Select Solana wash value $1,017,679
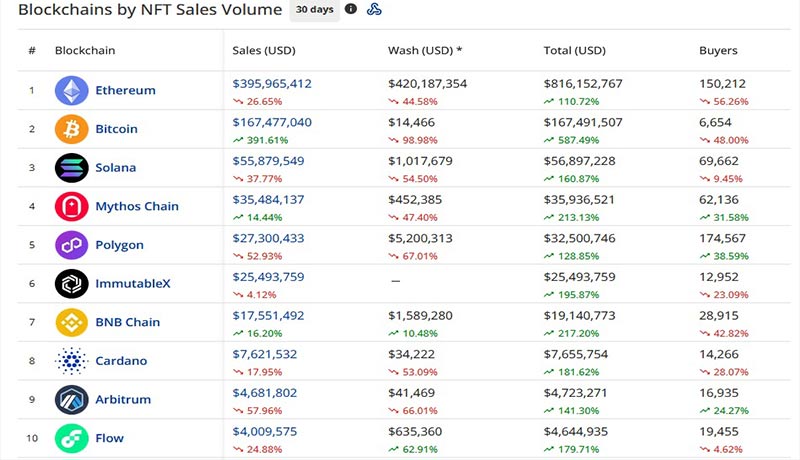This screenshot has width=800, height=460. point(420,161)
